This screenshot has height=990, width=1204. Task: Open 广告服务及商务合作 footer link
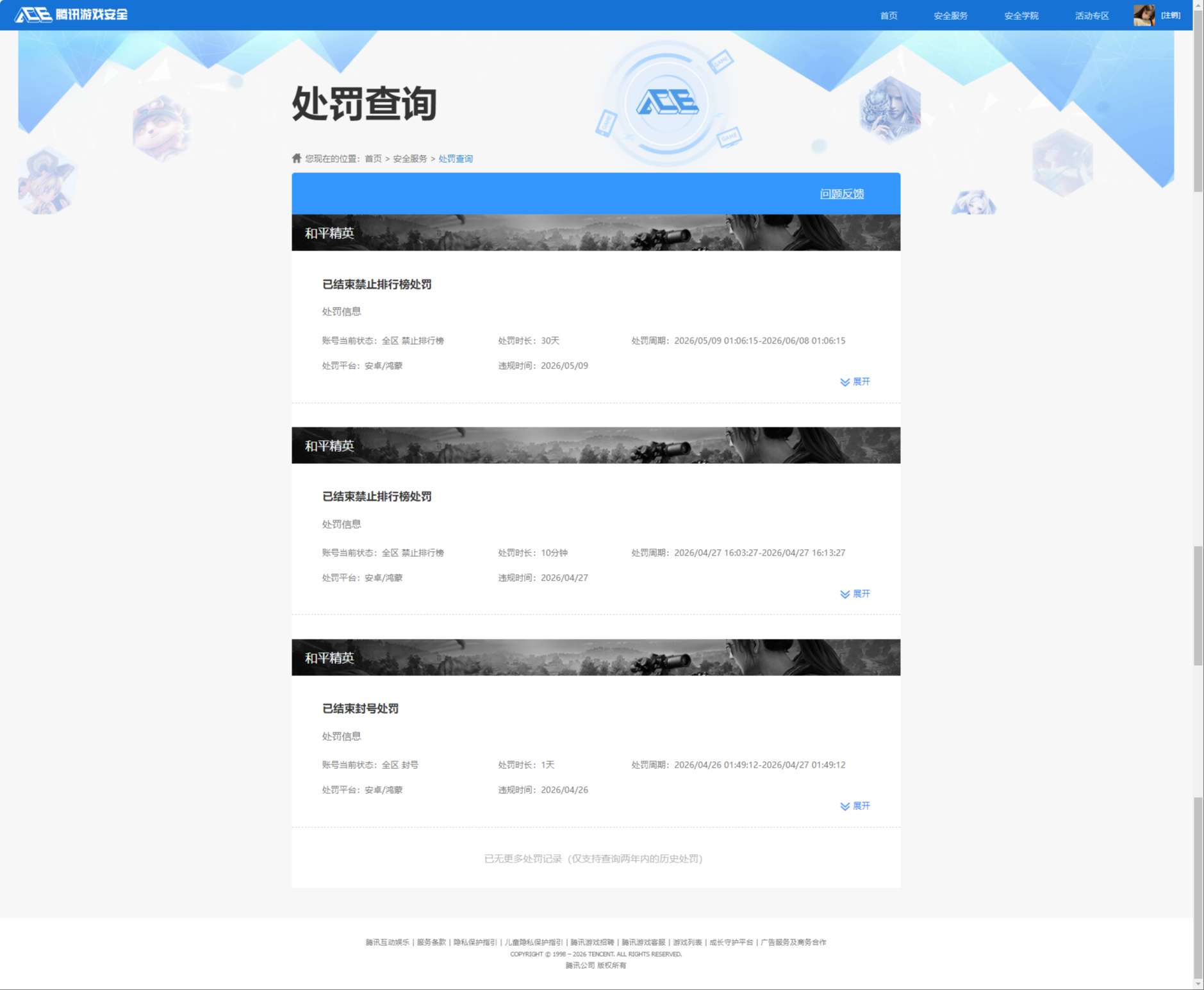pyautogui.click(x=793, y=943)
